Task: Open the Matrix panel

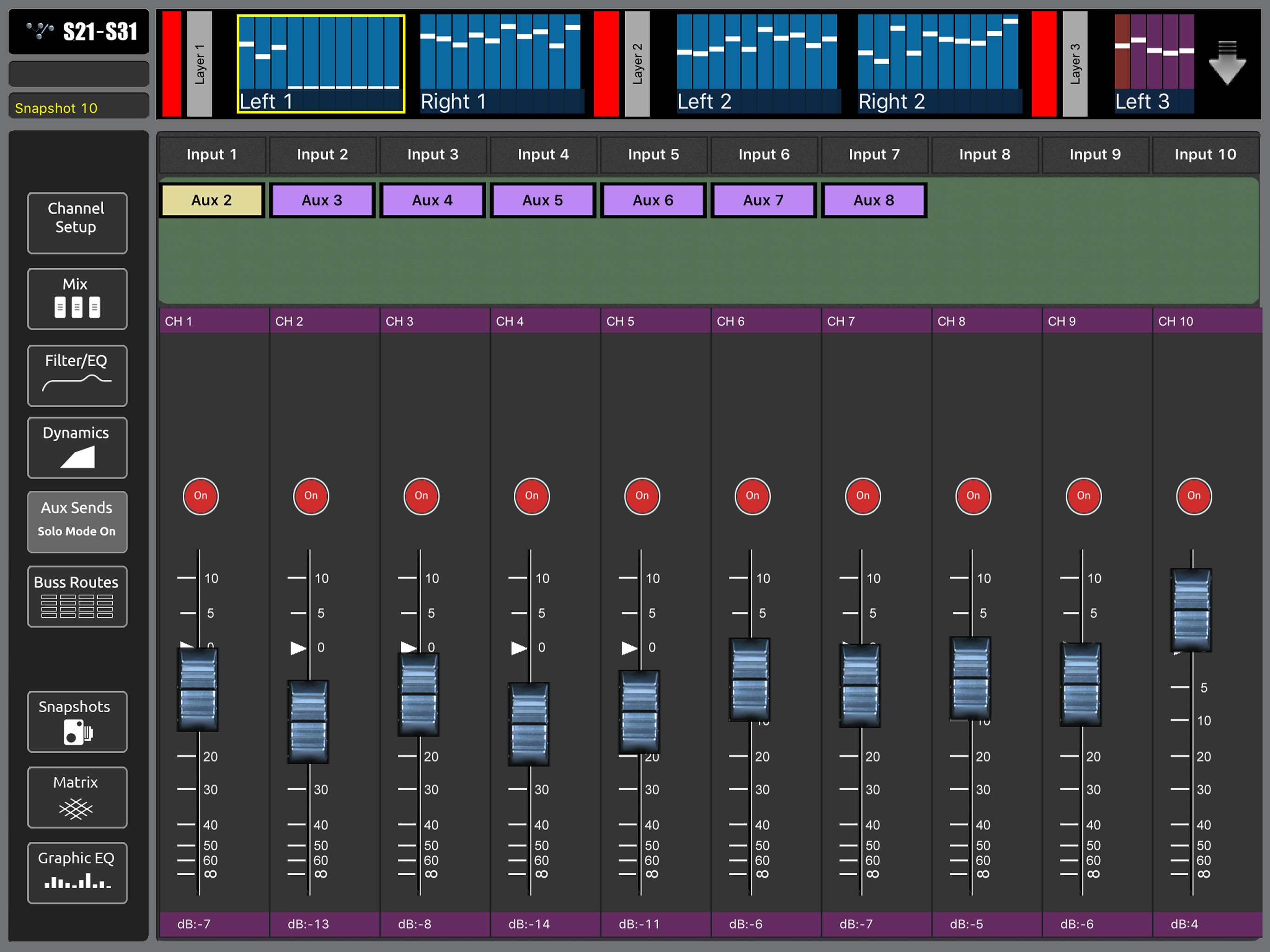Action: coord(77,797)
